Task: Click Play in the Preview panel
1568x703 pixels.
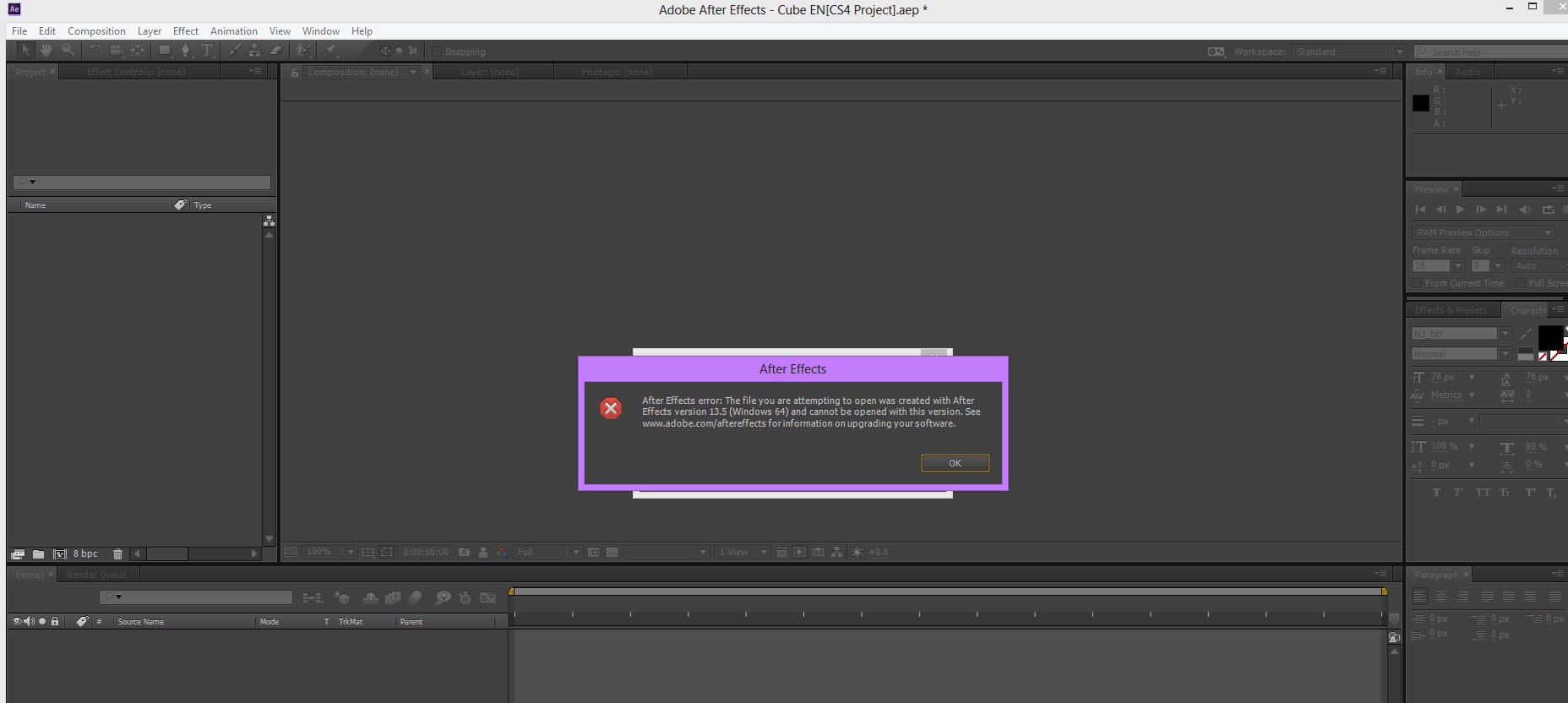Action: tap(1460, 210)
